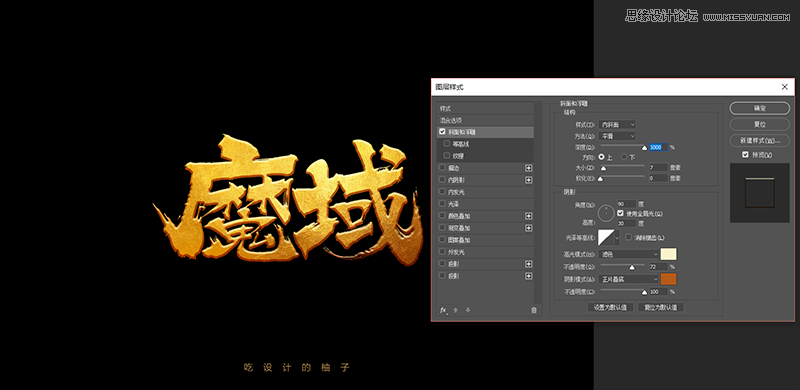This screenshot has height=390, width=800.
Task: Click the 确定 confirm button
Action: pos(760,108)
